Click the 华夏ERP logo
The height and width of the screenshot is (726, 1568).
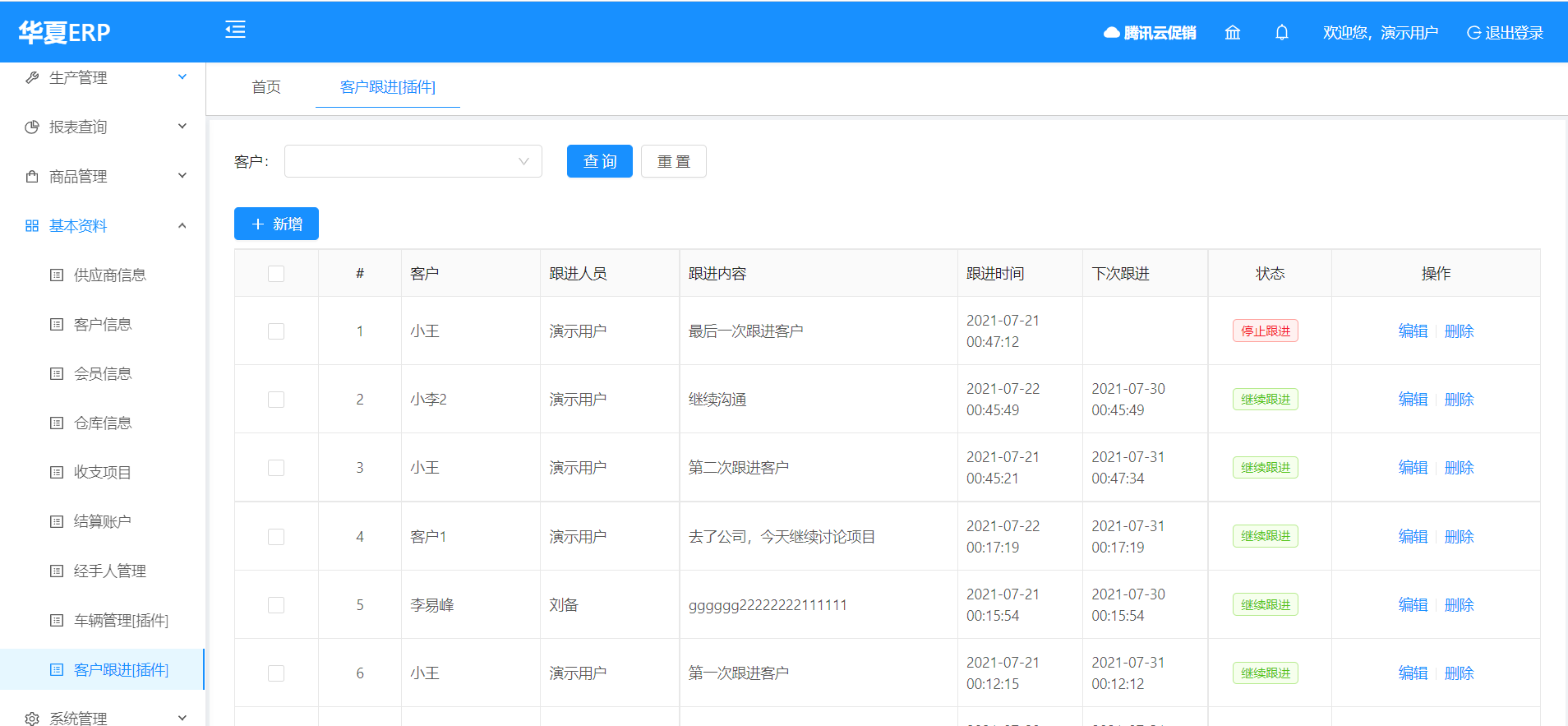pos(65,32)
